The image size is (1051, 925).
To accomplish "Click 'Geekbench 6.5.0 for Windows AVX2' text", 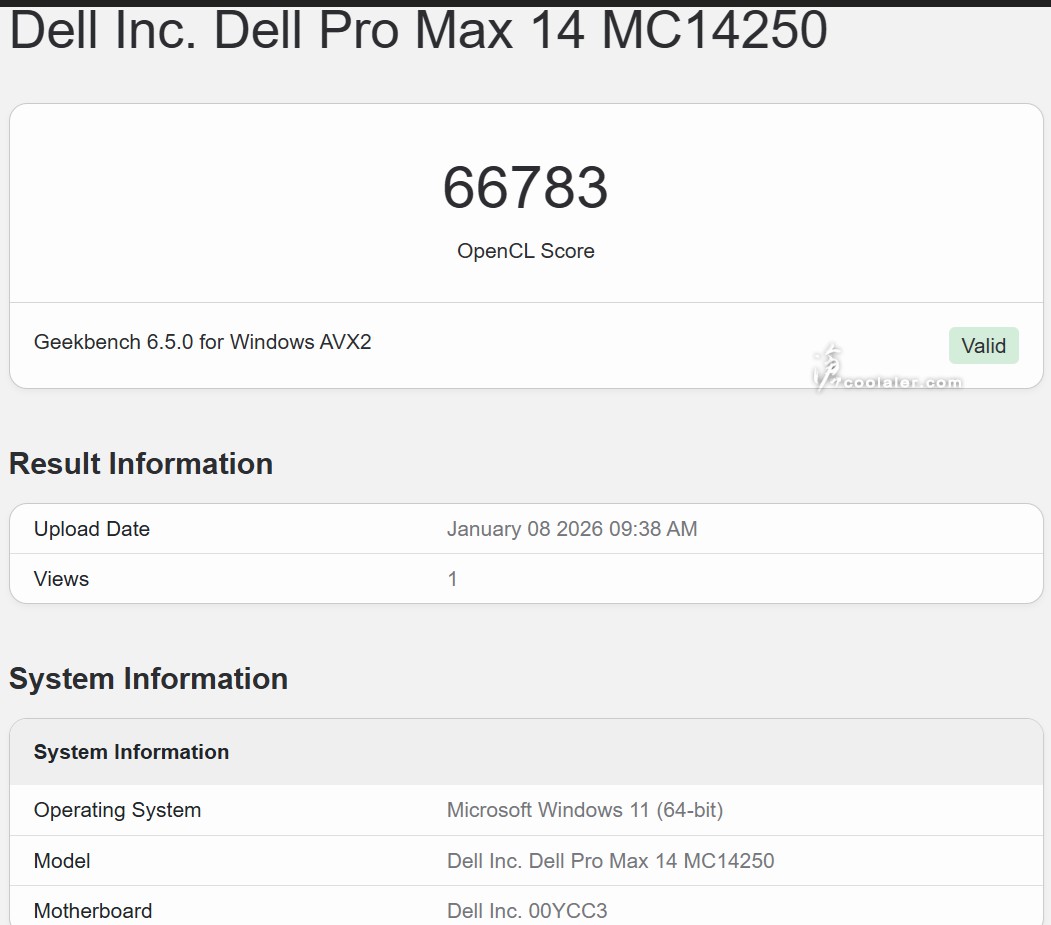I will [202, 342].
